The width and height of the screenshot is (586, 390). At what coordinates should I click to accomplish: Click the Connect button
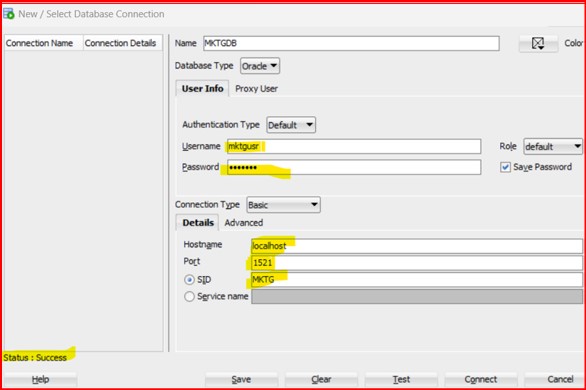tap(481, 379)
